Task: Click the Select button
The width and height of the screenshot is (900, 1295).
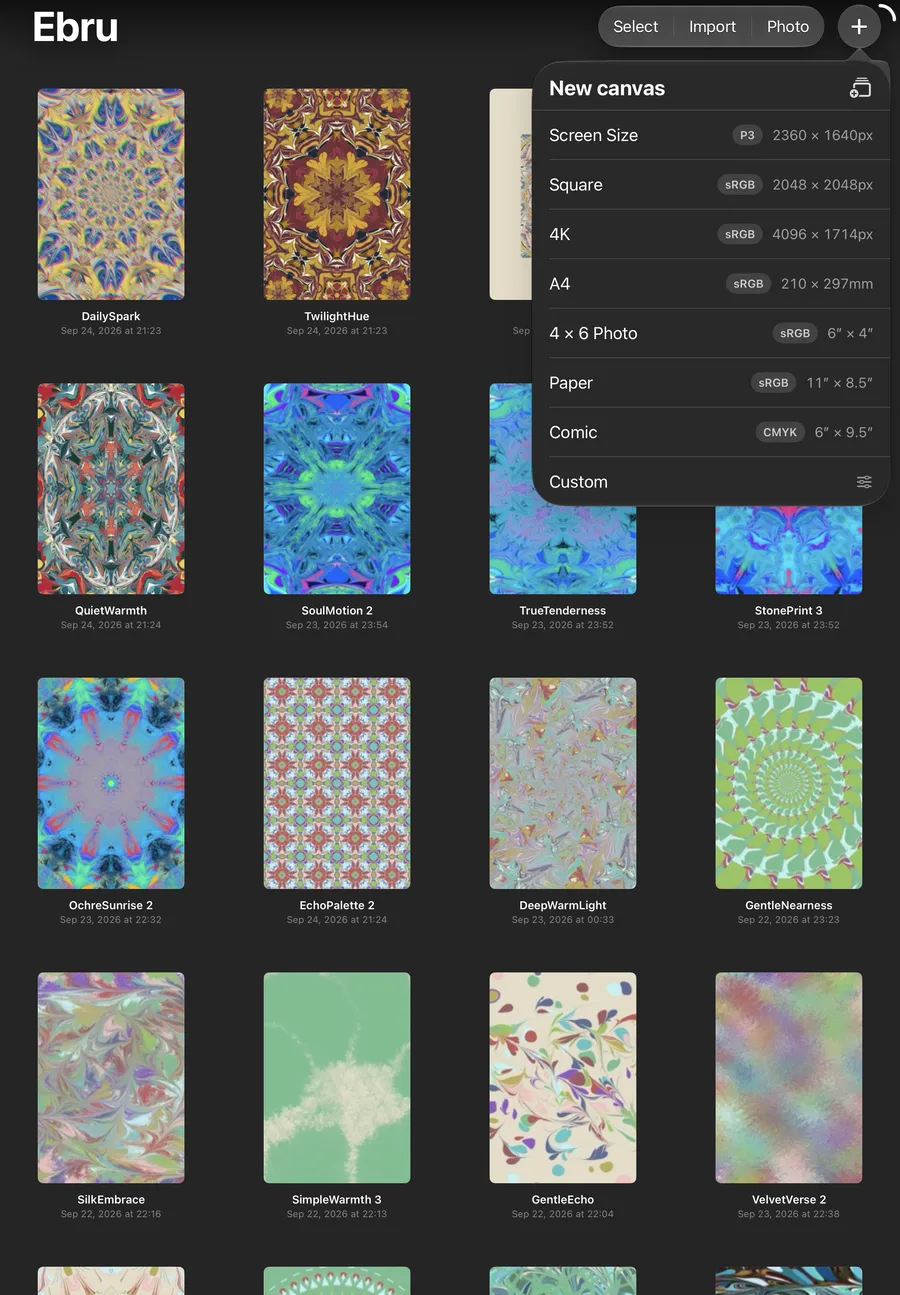Action: tap(636, 27)
